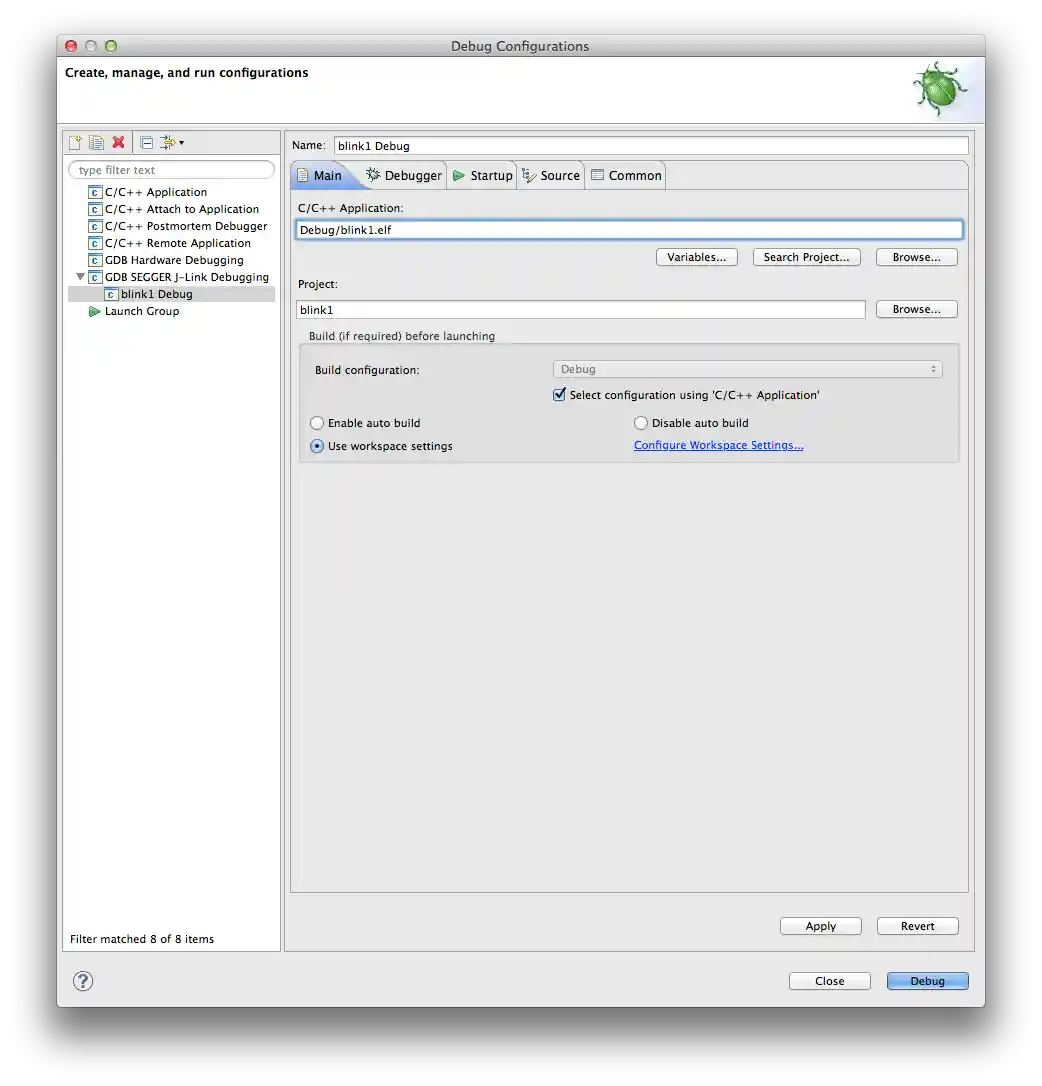
Task: Select the Disable auto build option
Action: [641, 422]
